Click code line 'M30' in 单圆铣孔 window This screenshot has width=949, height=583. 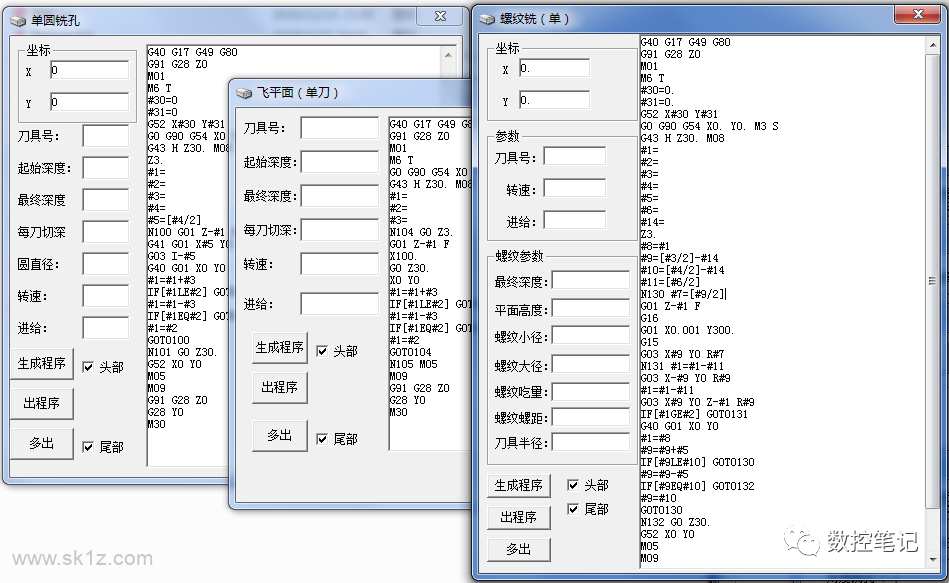157,424
